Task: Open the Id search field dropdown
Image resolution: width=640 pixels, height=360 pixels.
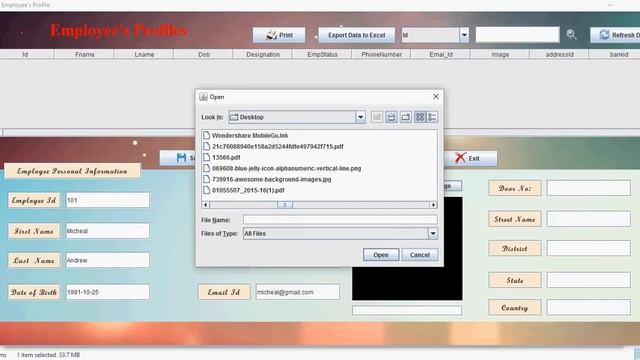Action: [464, 35]
